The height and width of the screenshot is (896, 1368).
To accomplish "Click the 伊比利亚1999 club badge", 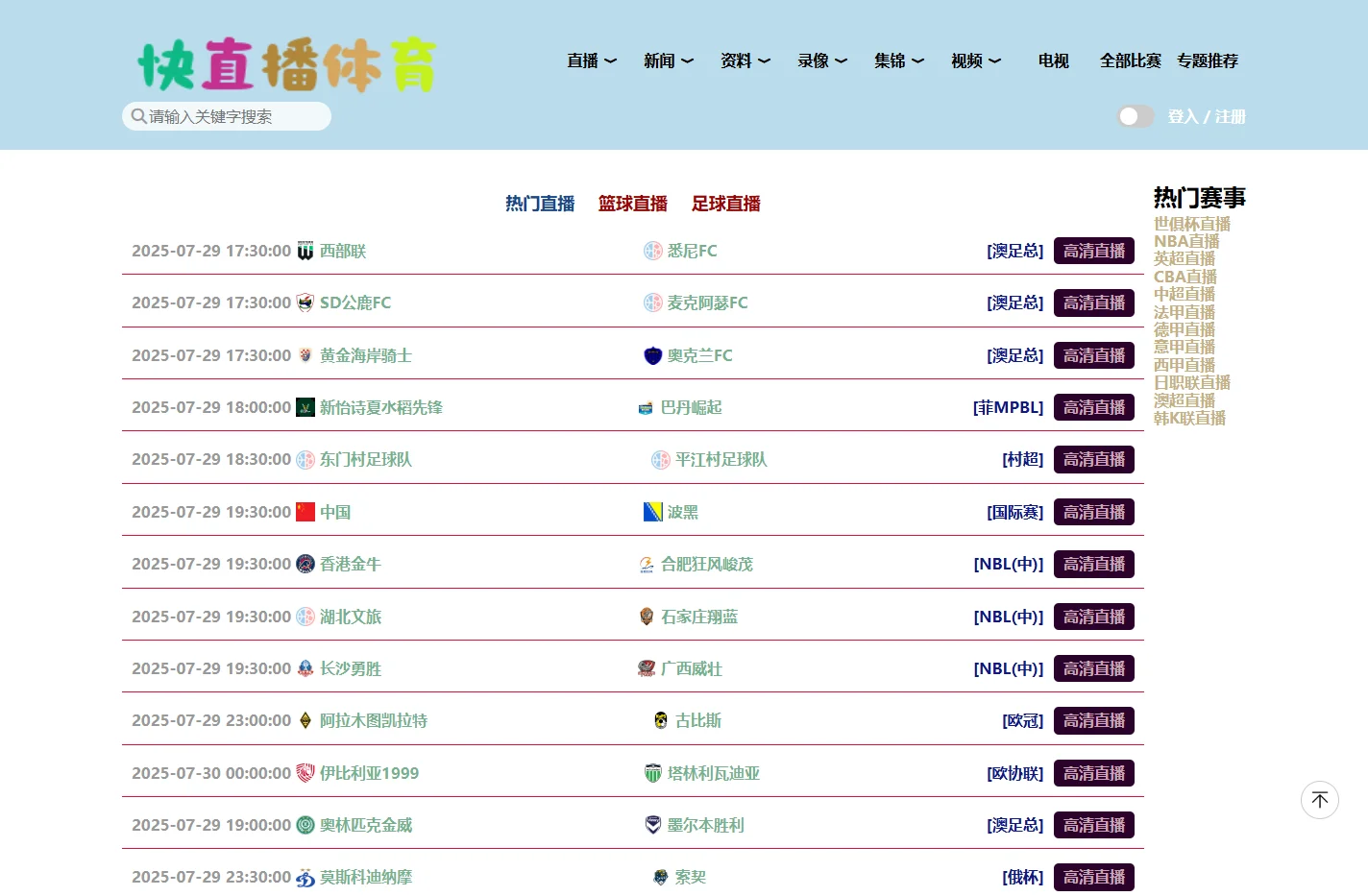I will tap(305, 773).
